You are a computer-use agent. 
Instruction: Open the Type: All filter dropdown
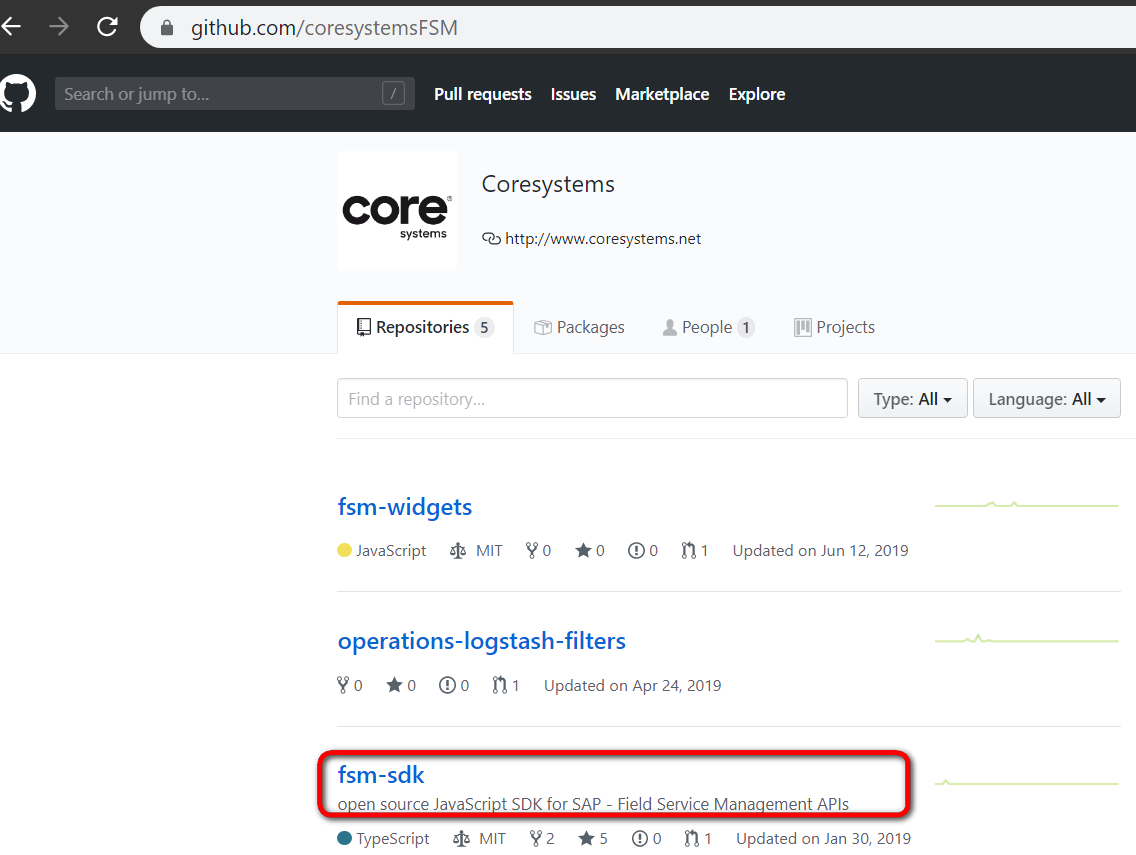coord(913,399)
